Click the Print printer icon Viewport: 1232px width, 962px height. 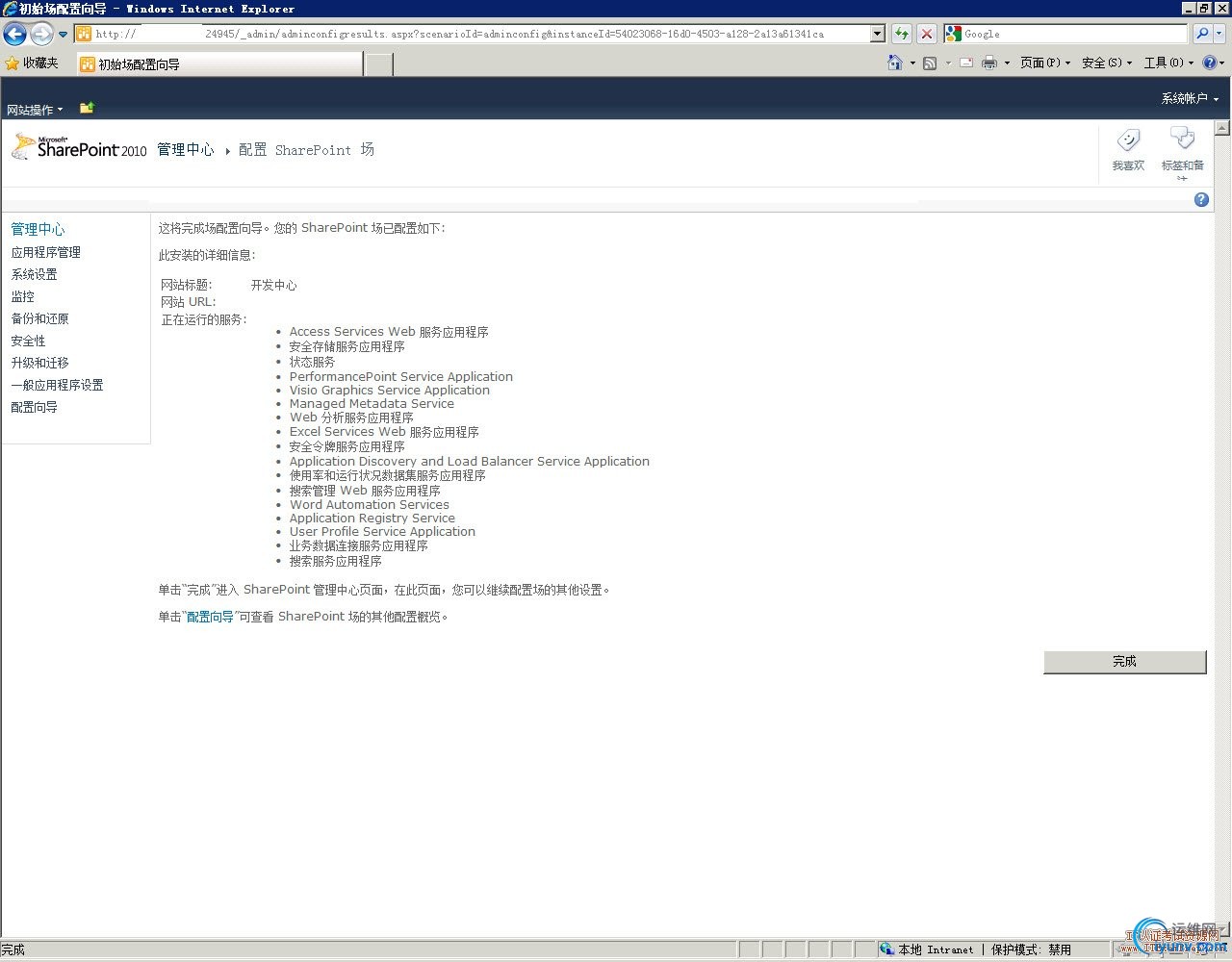click(x=989, y=63)
